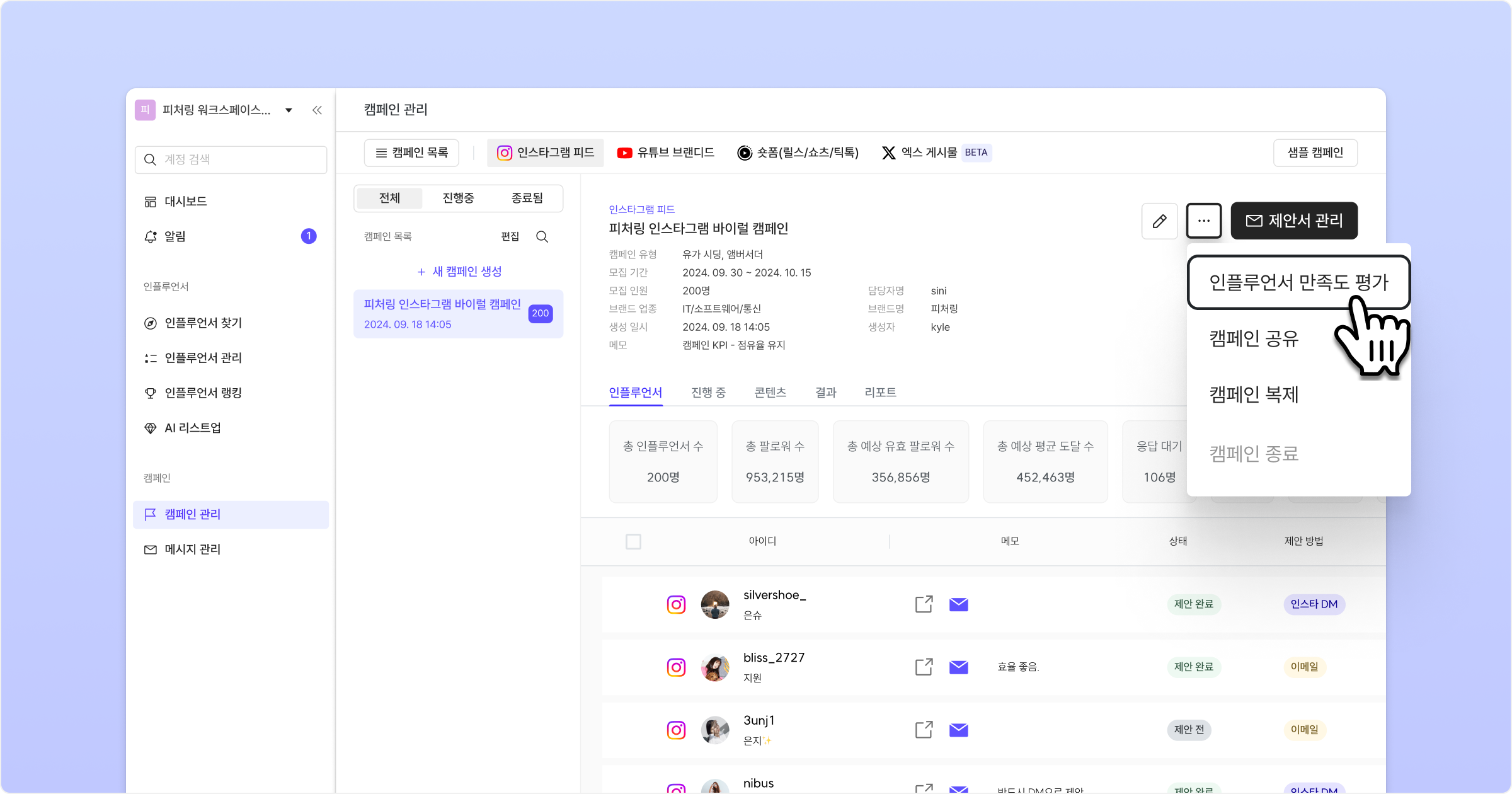Click the 새 캠페인 생성 link
Image resolution: width=1512 pixels, height=794 pixels.
tap(459, 272)
